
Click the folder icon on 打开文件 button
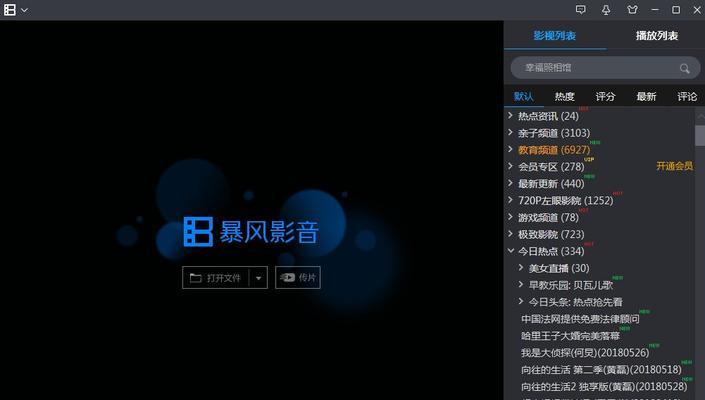[195, 278]
